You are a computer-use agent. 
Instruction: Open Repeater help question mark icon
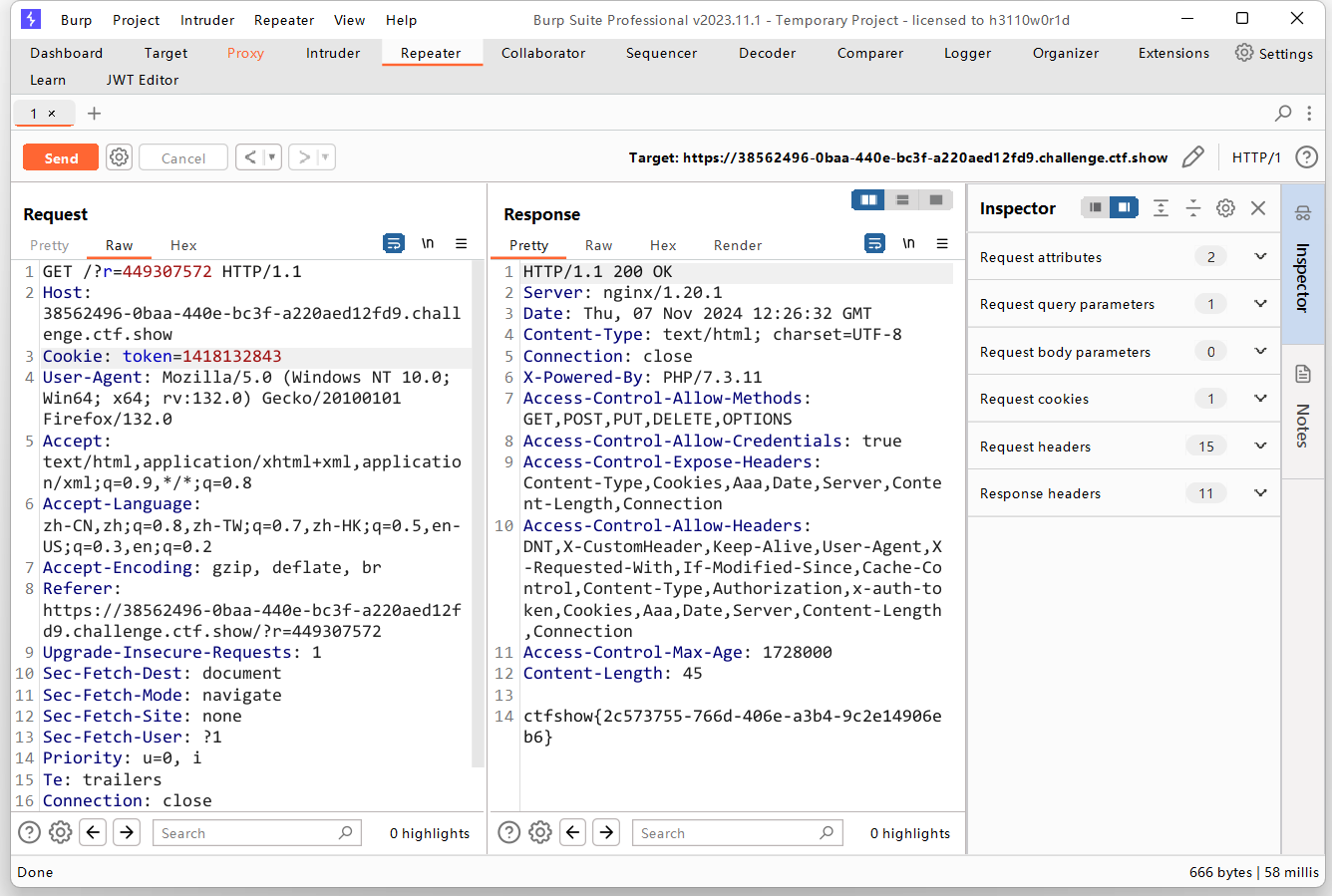coord(1306,157)
